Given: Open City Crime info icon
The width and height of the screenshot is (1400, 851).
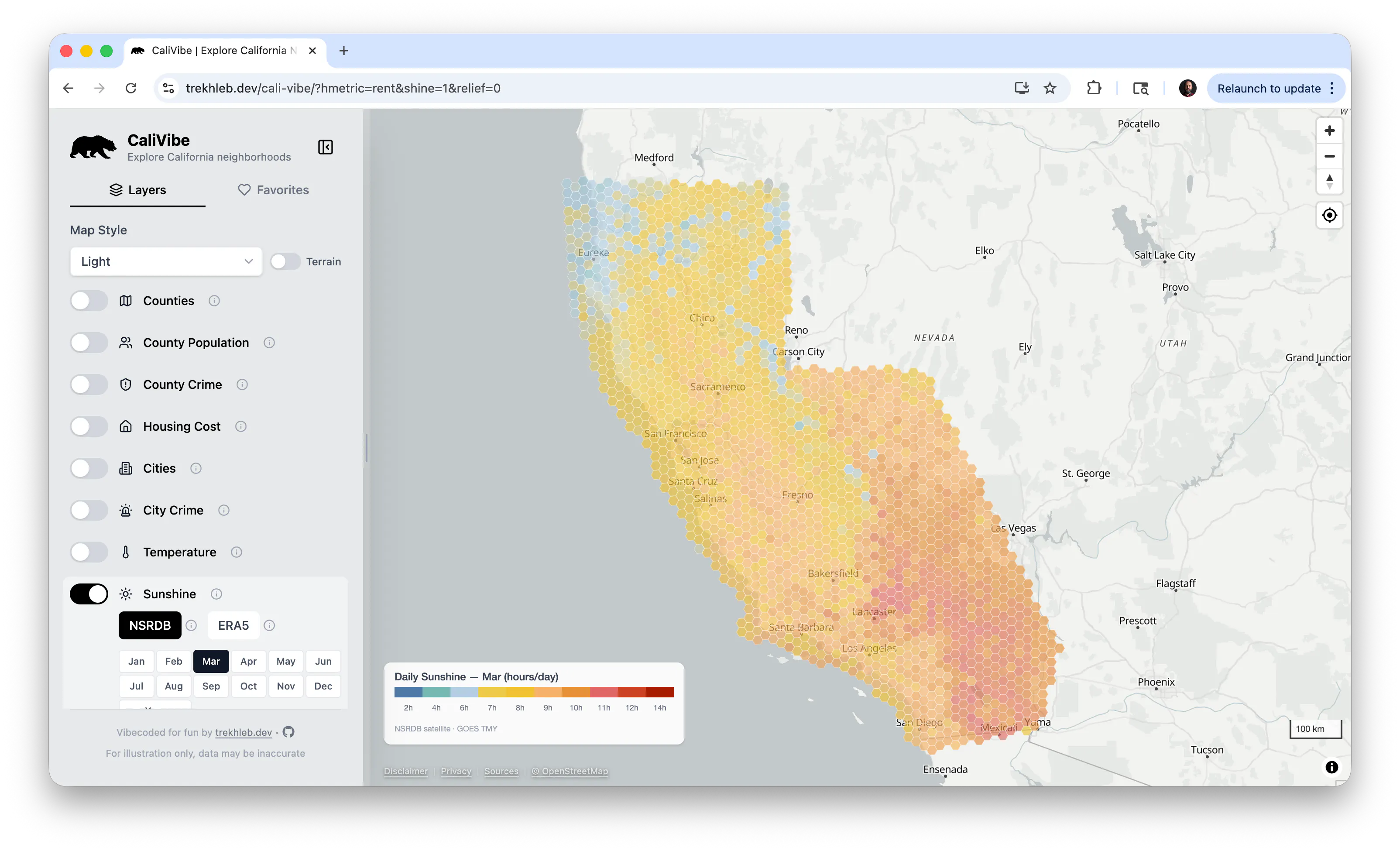Looking at the screenshot, I should (x=224, y=510).
